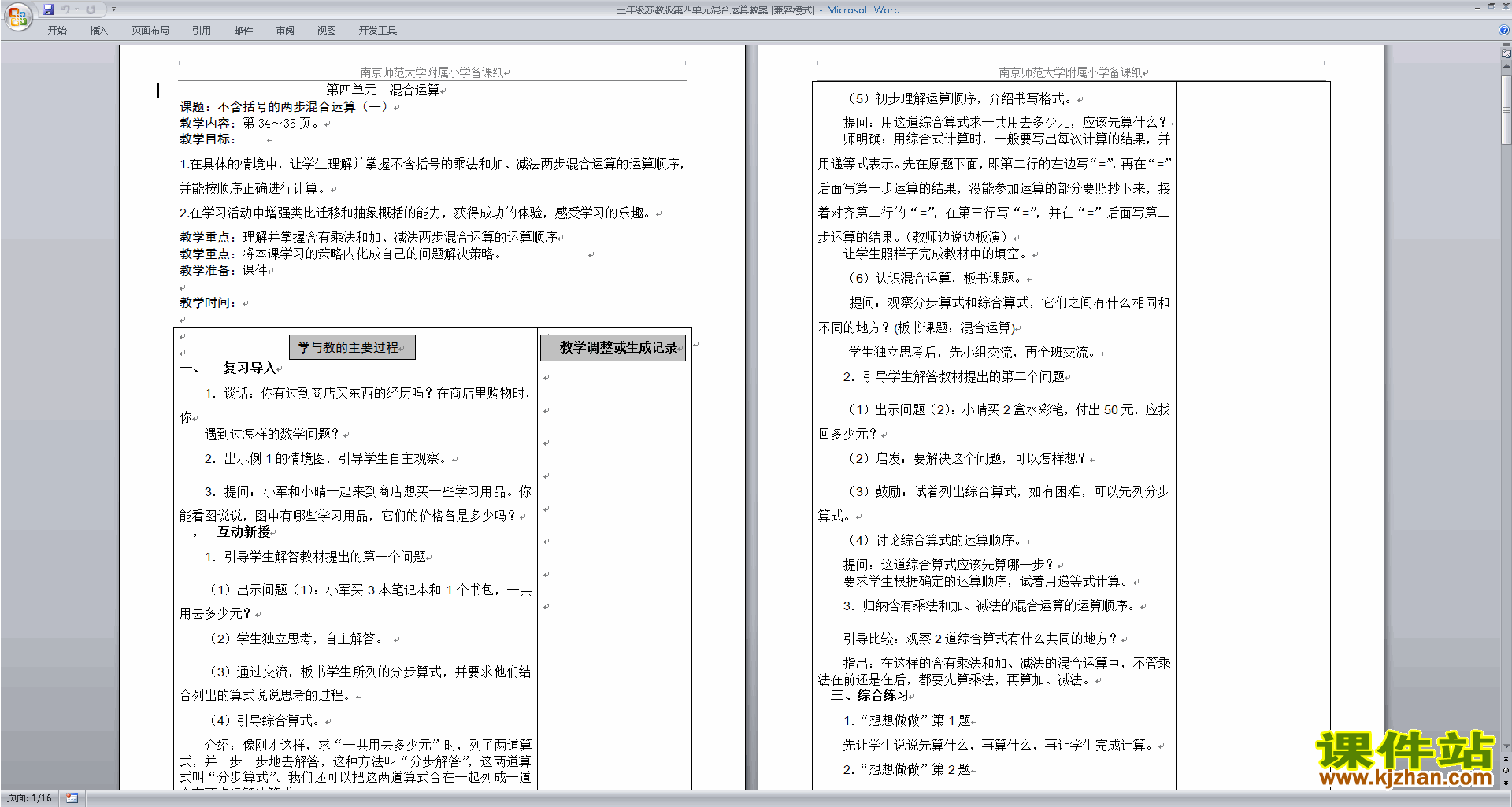Click the left page header 南京师范大学附属小学备课纸
Viewport: 1512px width, 807px height.
coord(432,72)
